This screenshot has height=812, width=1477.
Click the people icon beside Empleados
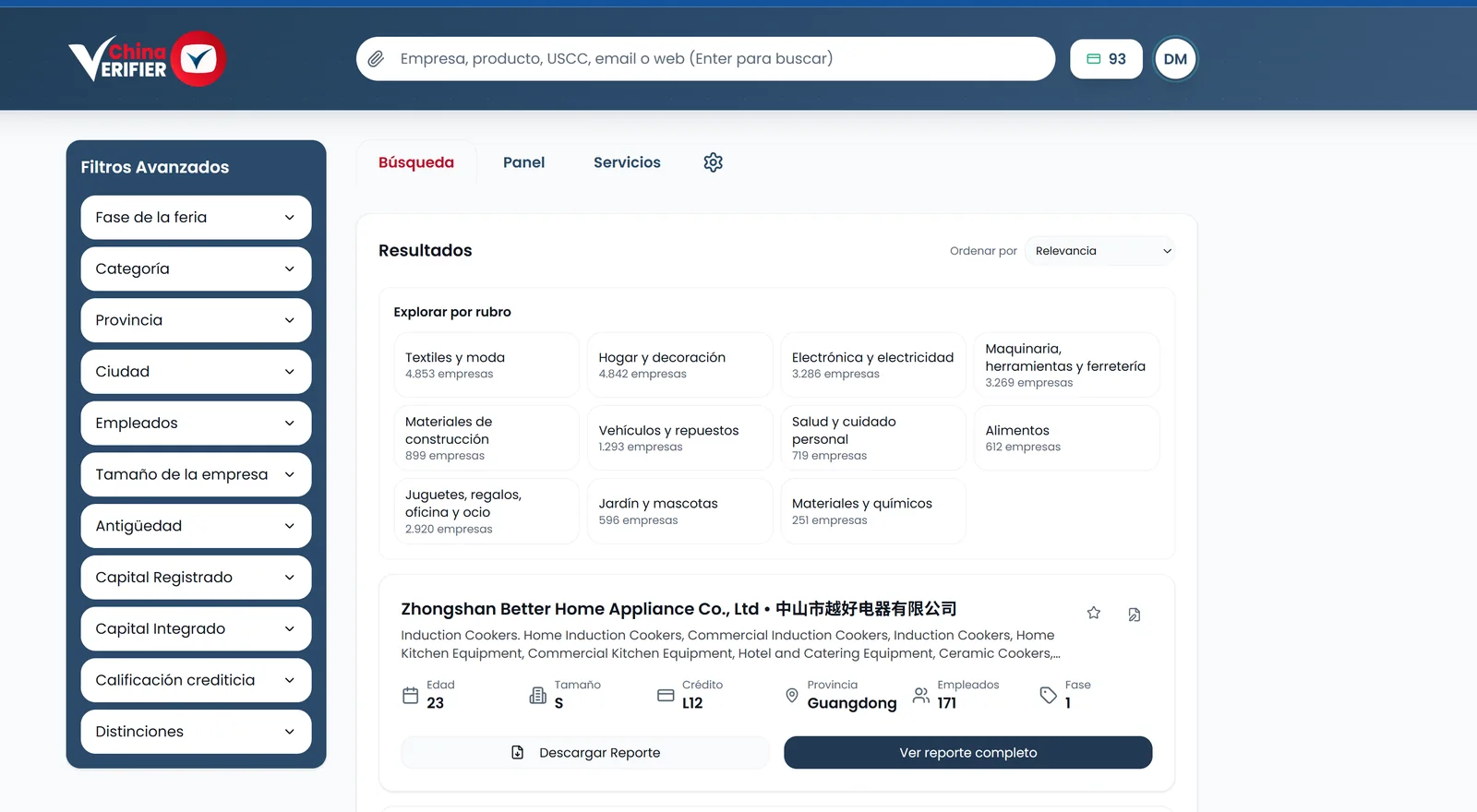pos(921,695)
